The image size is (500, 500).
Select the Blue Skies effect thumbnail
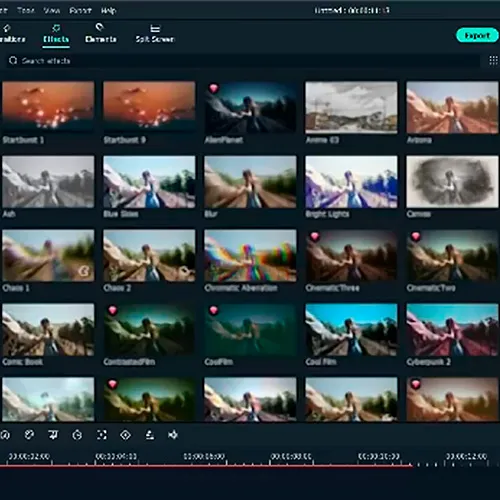(x=149, y=181)
